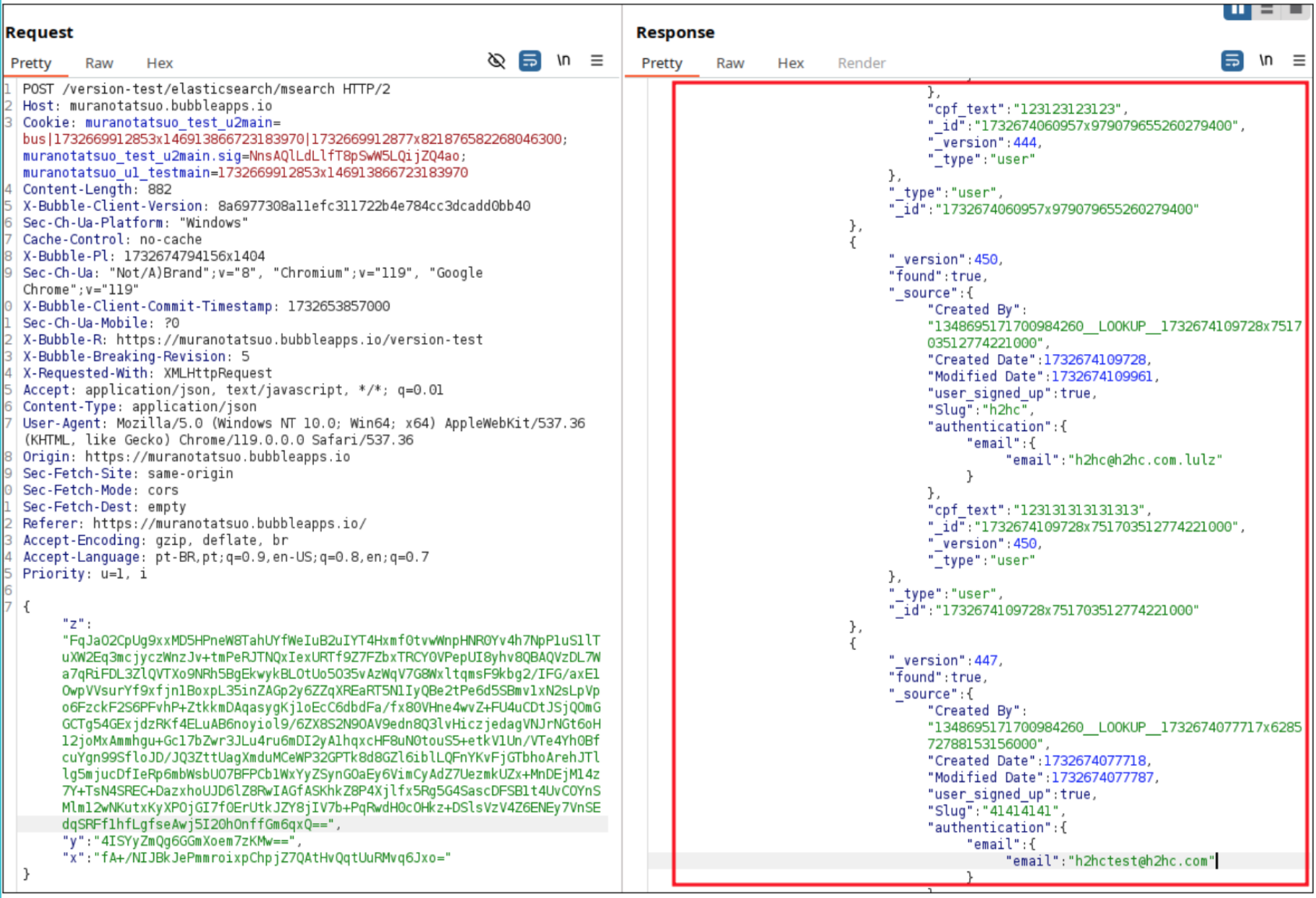Viewport: 1316px width, 898px height.
Task: Switch Request view to the Raw tab
Action: pyautogui.click(x=99, y=63)
